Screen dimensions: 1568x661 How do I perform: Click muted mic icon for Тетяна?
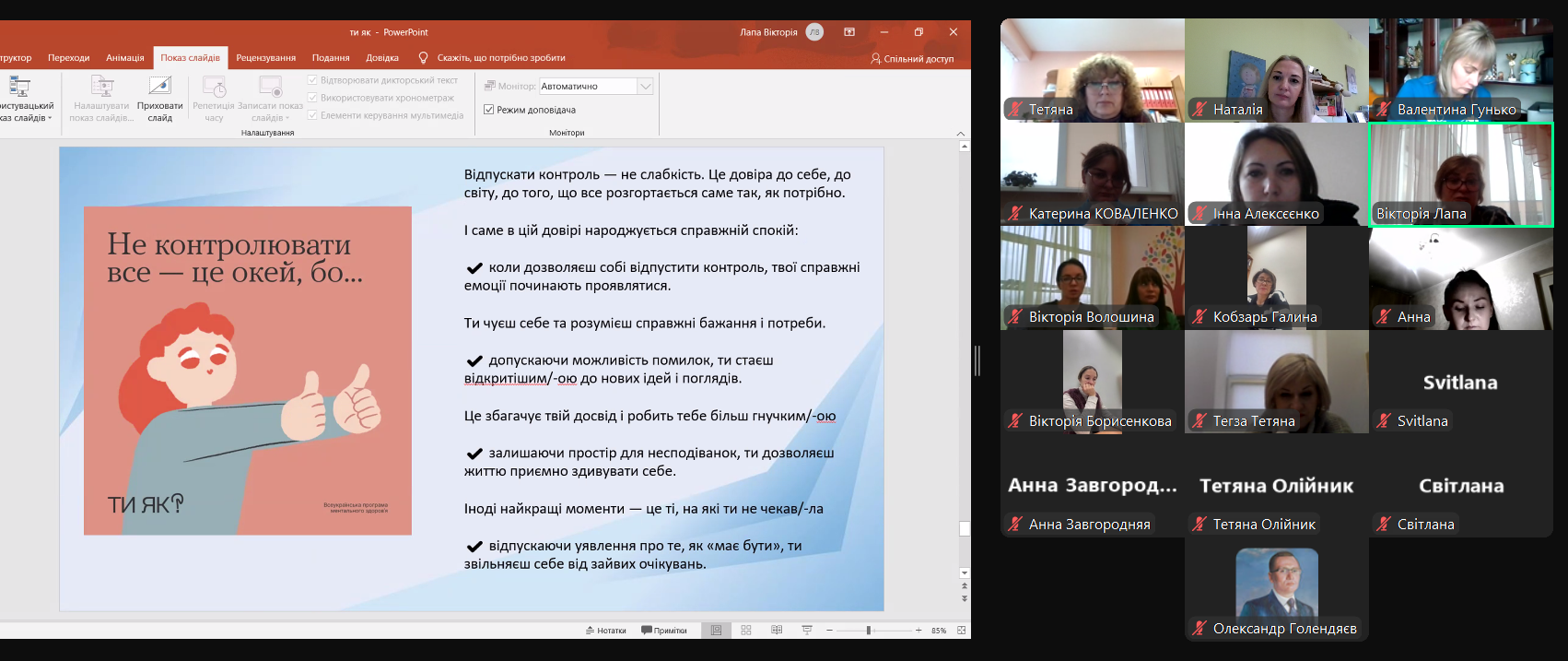(x=1014, y=109)
